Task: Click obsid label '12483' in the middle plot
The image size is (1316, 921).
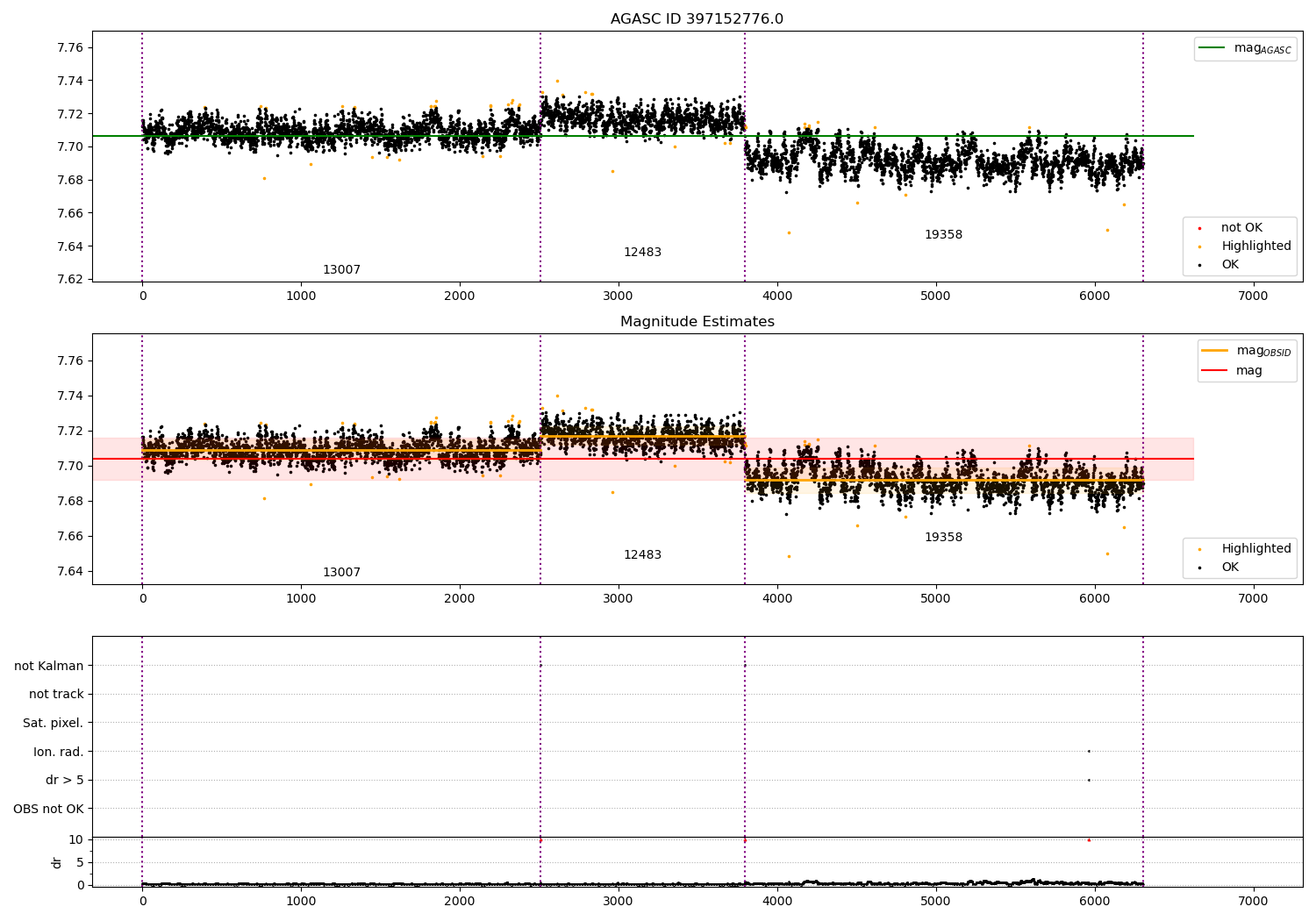Action: click(x=642, y=555)
